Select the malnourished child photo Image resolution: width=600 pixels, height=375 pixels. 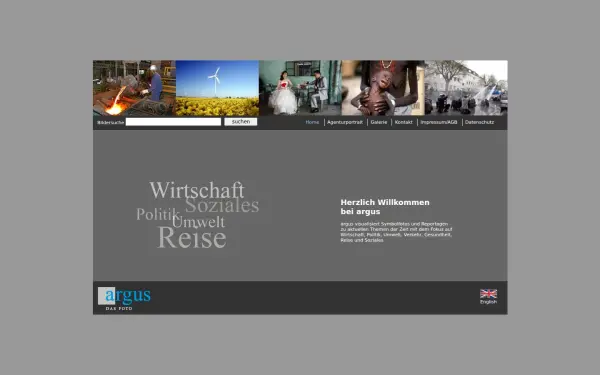(383, 88)
